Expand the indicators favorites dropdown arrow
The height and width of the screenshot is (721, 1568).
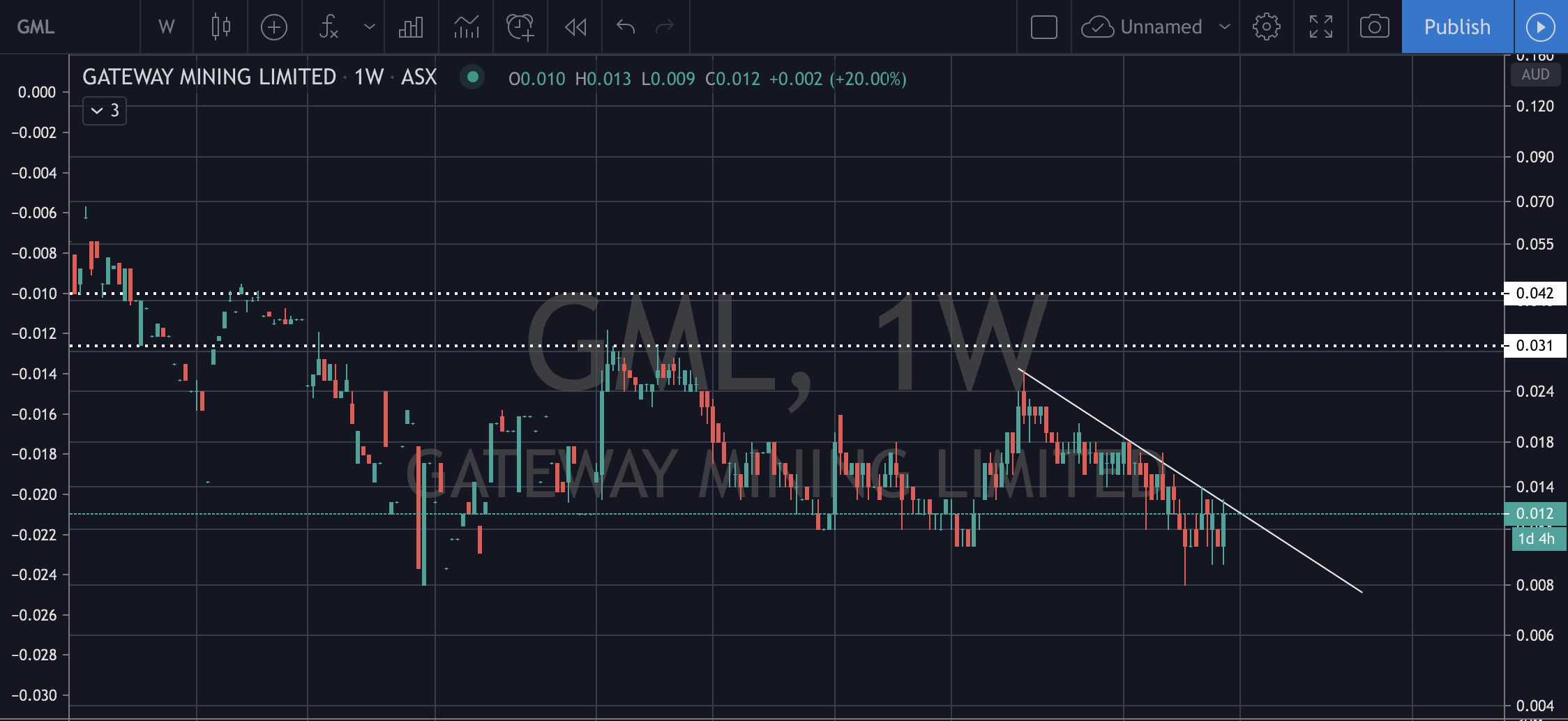pyautogui.click(x=370, y=26)
